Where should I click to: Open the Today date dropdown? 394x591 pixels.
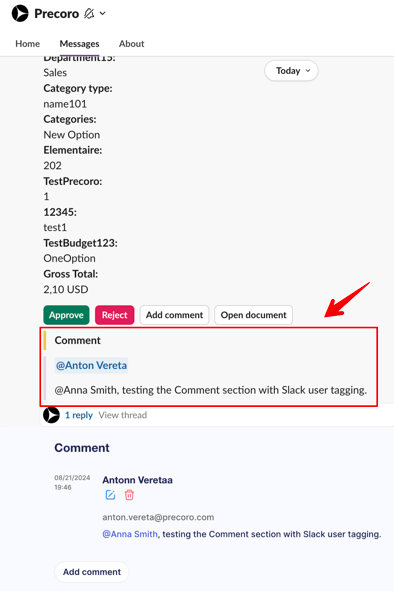(x=291, y=71)
